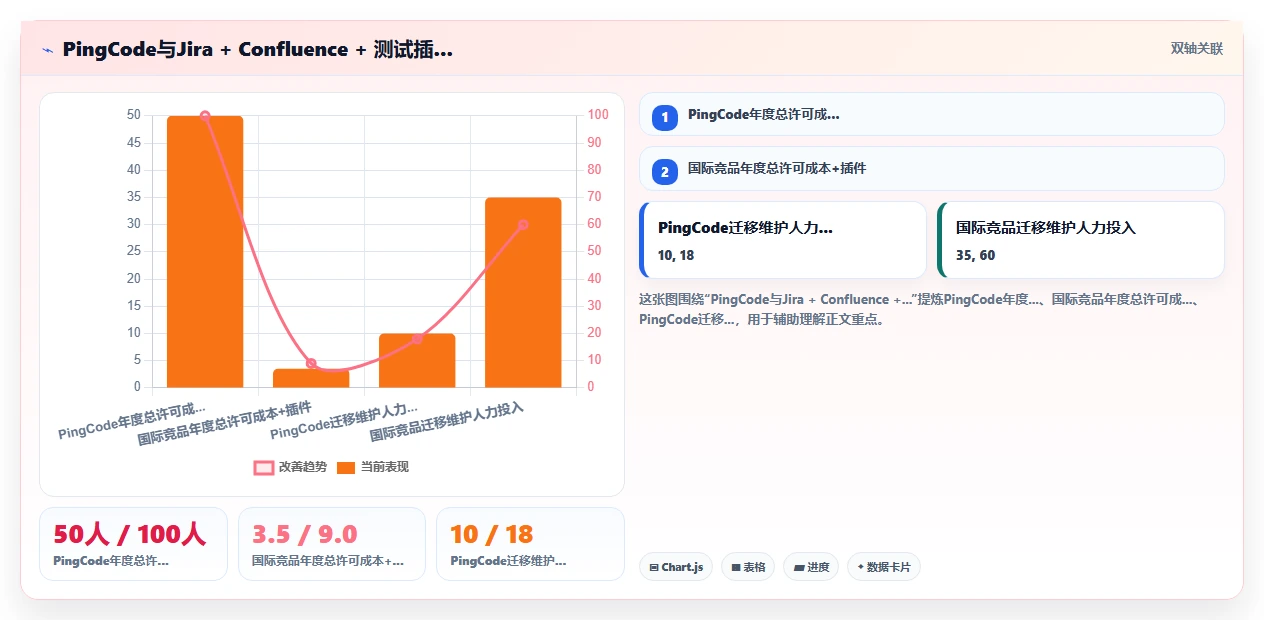Click the pink line point at right-axis 9

pos(311,363)
